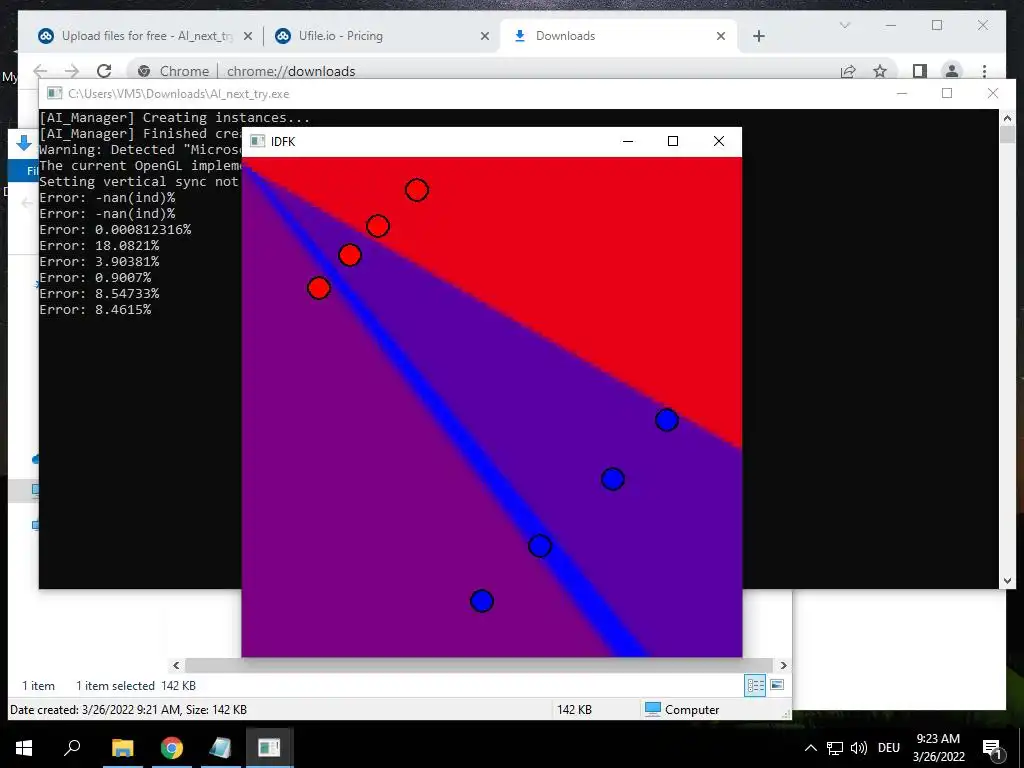Open the volume tray icon
Screen dimensions: 1024x768
859,748
